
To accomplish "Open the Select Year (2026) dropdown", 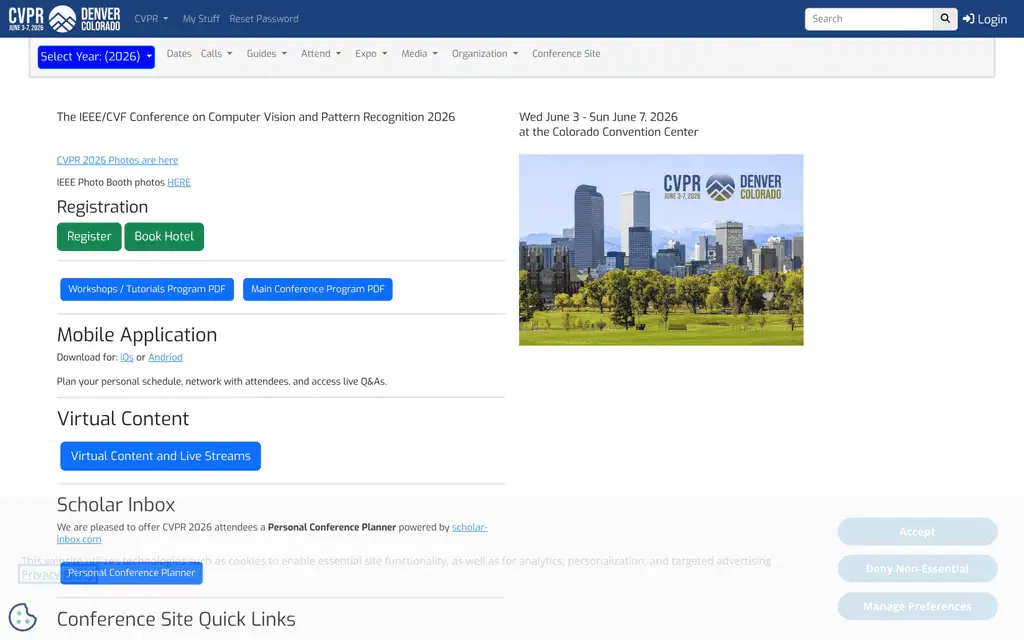I will (96, 57).
